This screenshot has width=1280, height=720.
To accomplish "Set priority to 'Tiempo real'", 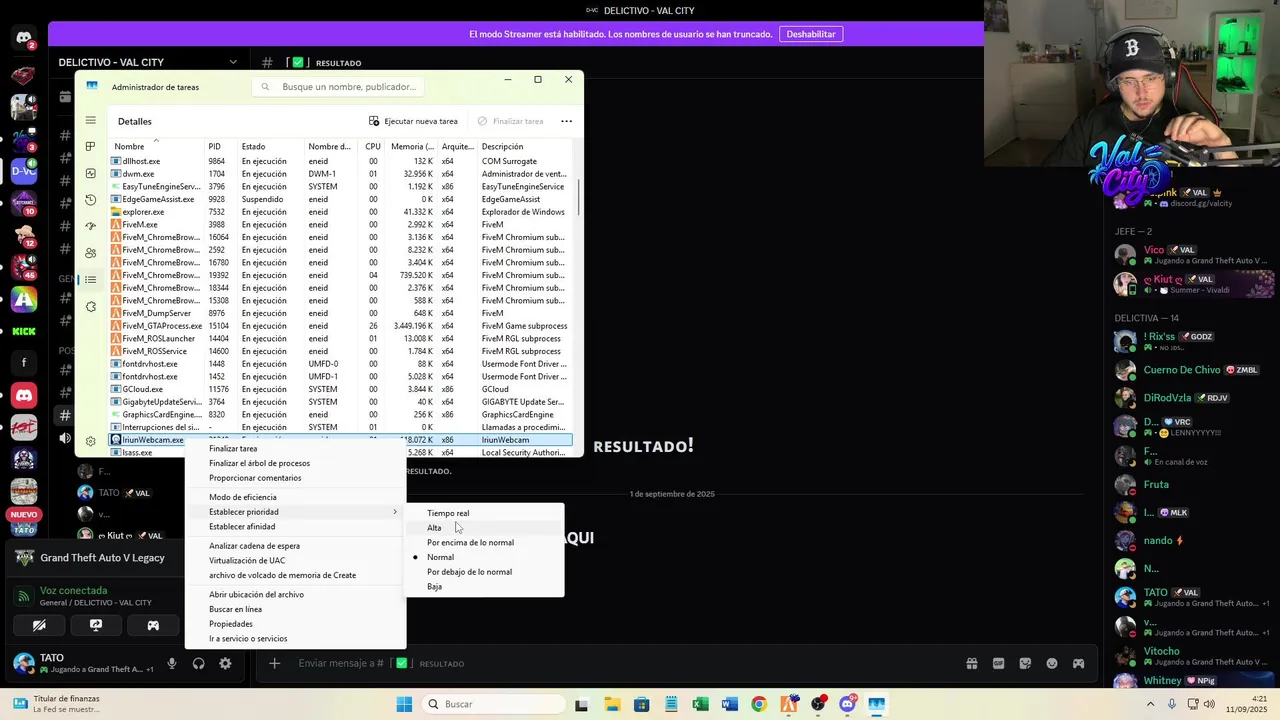I will pyautogui.click(x=484, y=513).
